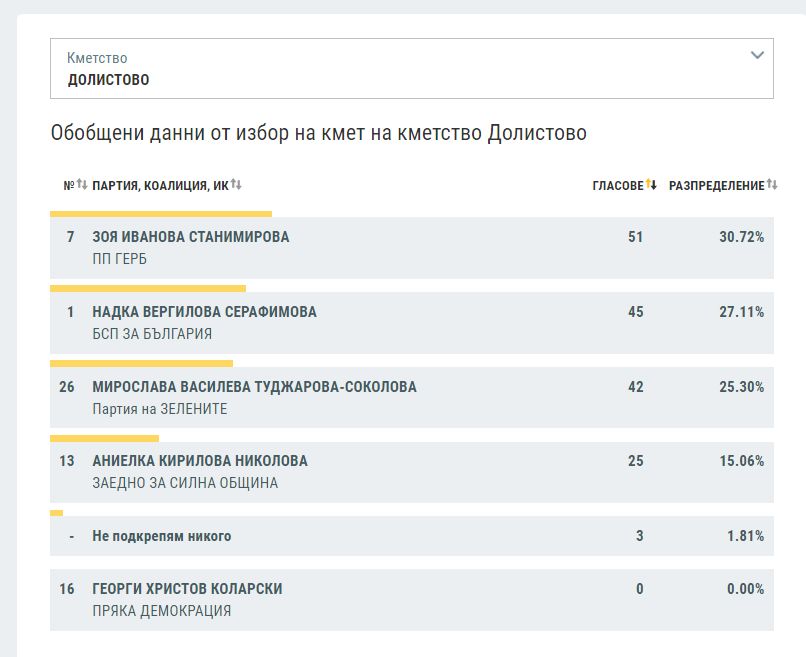Expand the Кметство dropdown chevron

(x=757, y=56)
